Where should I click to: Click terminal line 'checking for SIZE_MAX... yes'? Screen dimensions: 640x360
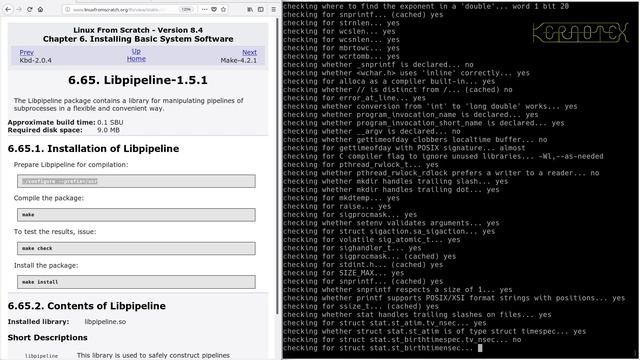343,273
